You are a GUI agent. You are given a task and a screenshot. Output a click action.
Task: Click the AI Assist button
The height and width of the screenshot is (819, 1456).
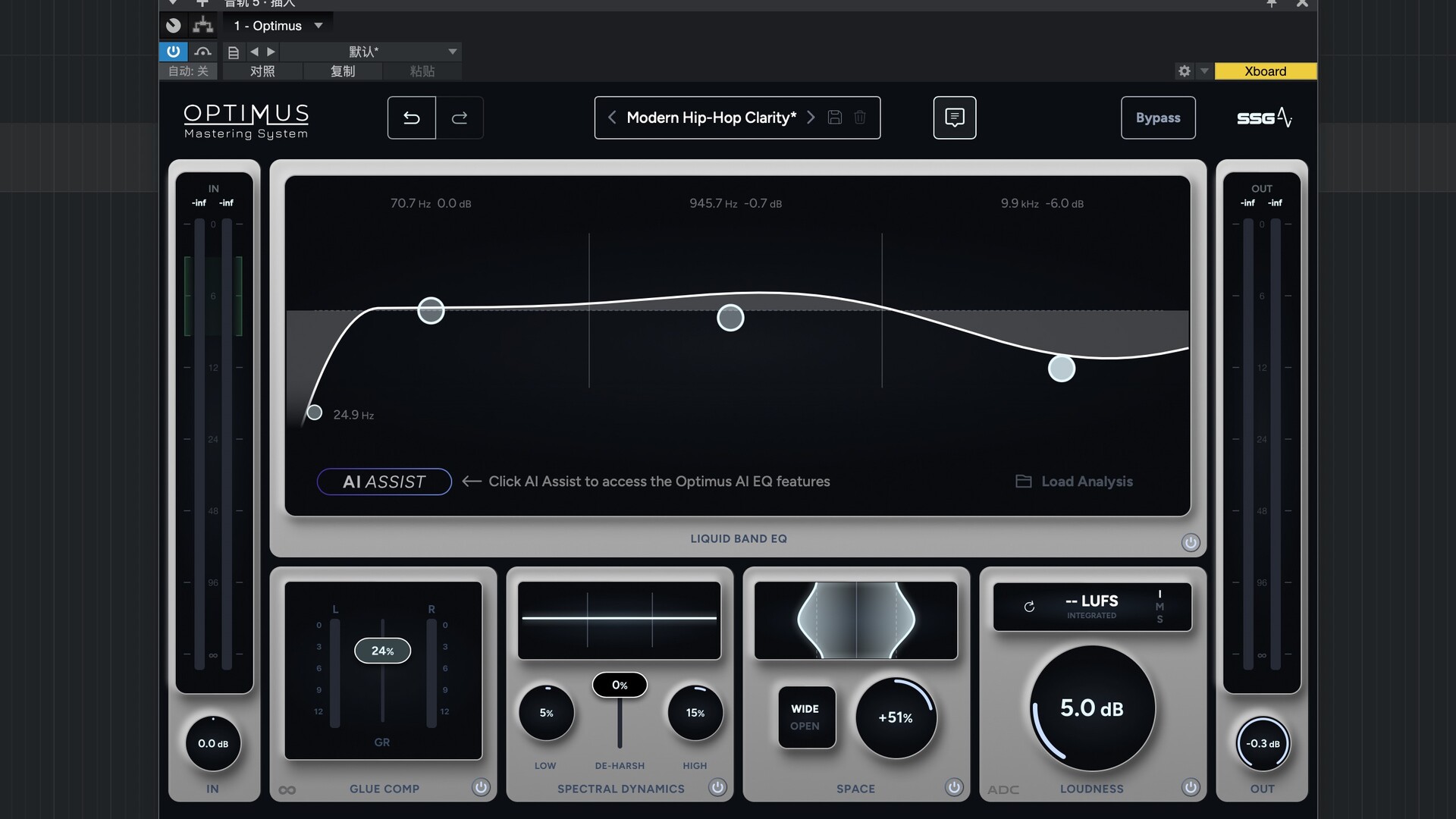coord(384,482)
